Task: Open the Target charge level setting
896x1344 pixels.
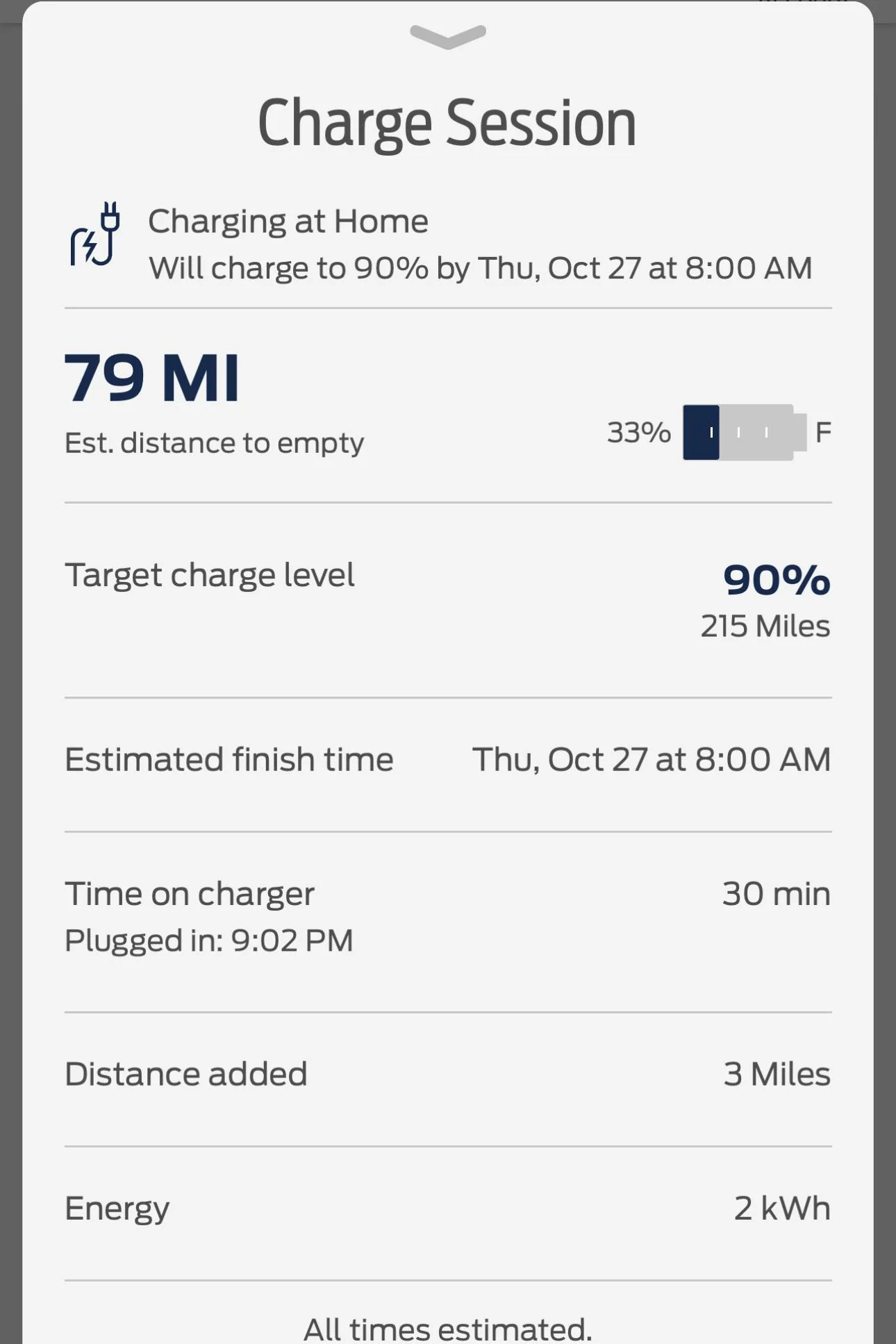Action: click(x=209, y=575)
